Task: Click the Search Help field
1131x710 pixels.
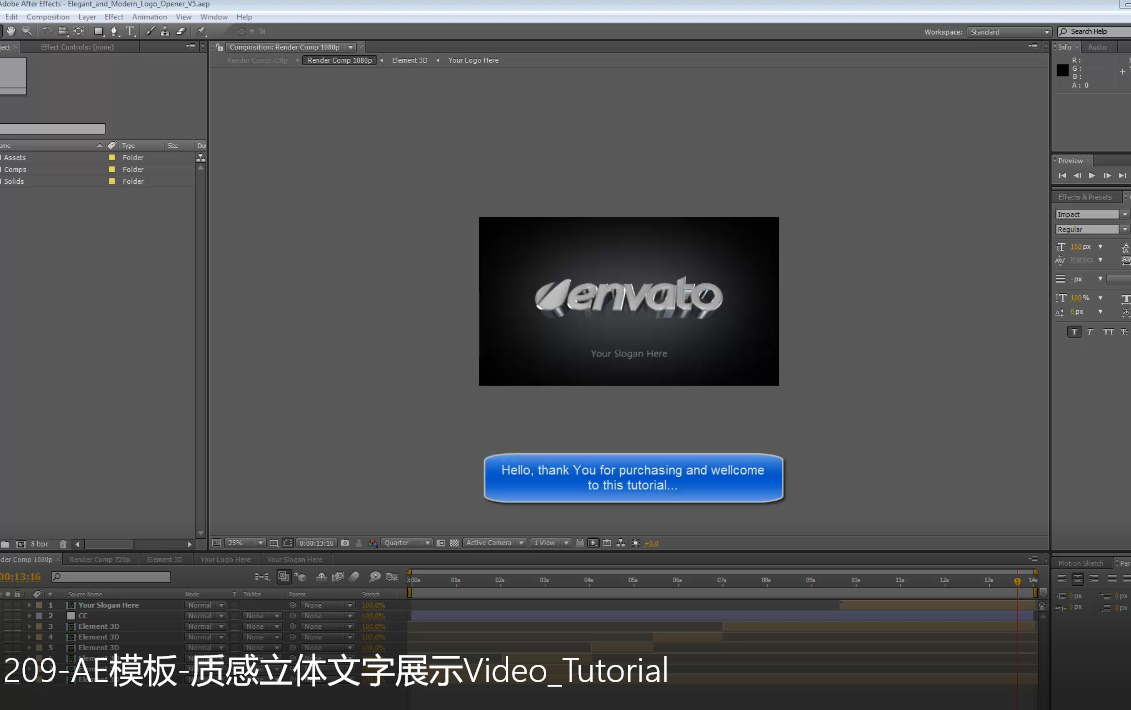Action: (1094, 32)
